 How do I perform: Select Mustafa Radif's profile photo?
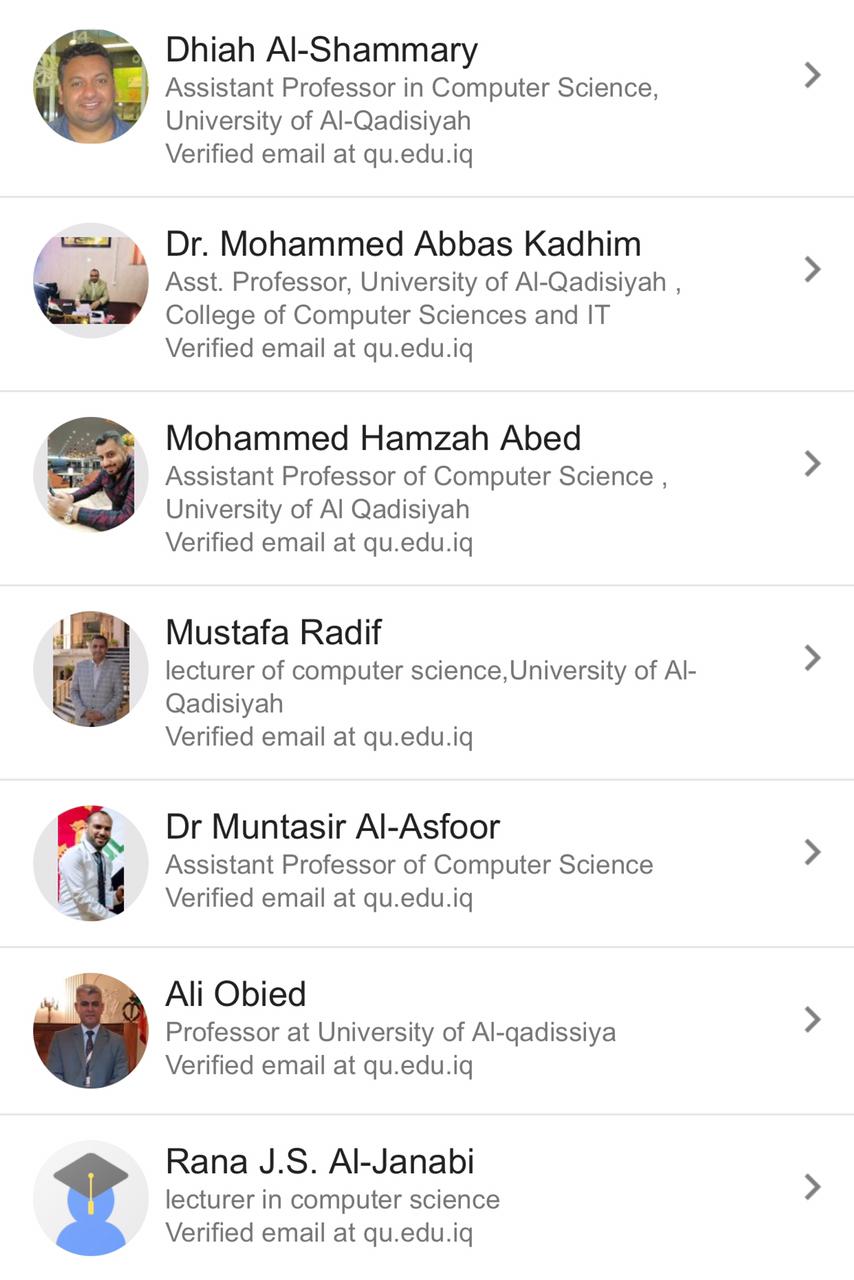pos(90,668)
